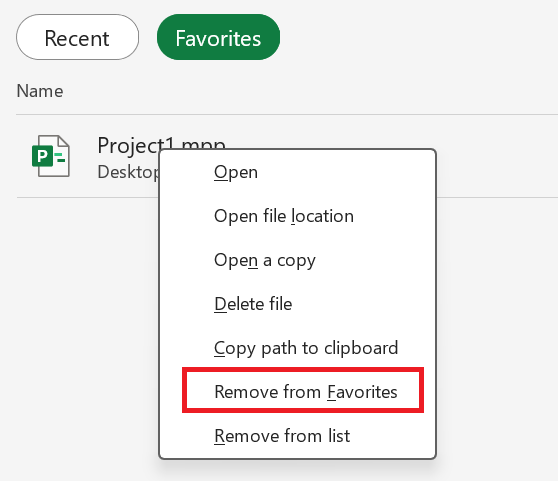Choose Open a copy in context menu
This screenshot has width=558, height=481.
tap(264, 260)
